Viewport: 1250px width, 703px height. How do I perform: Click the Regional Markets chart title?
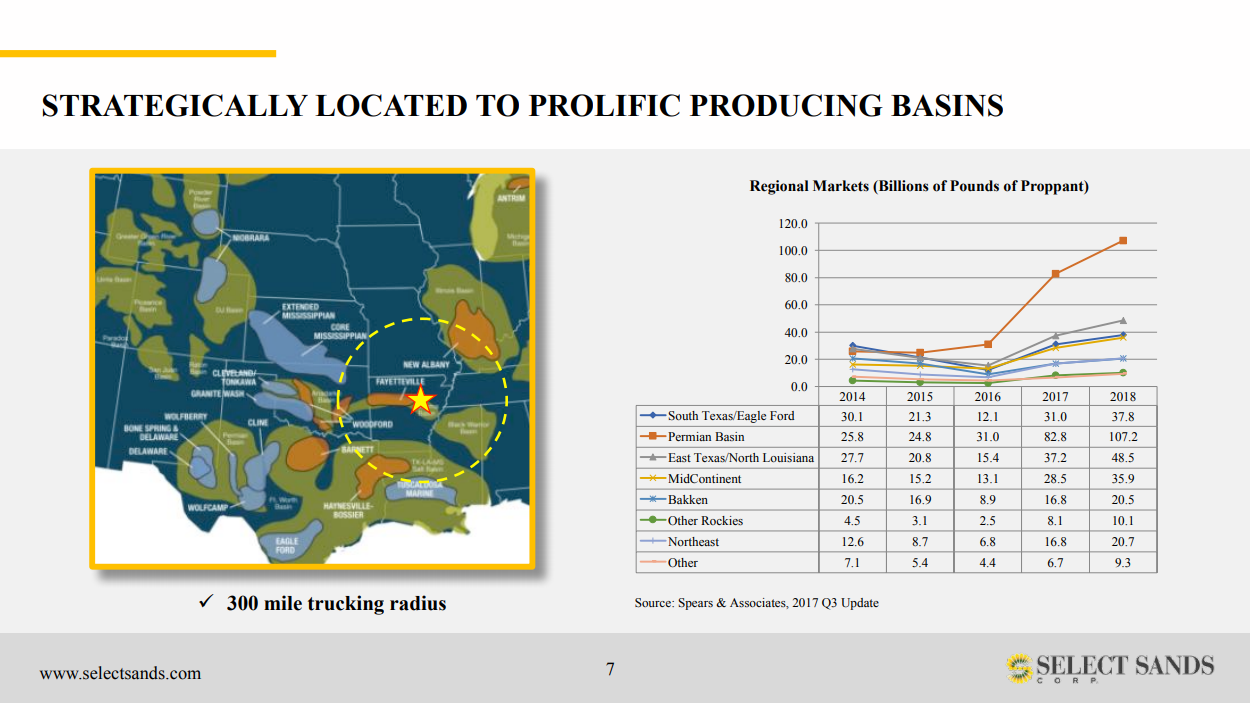point(918,186)
